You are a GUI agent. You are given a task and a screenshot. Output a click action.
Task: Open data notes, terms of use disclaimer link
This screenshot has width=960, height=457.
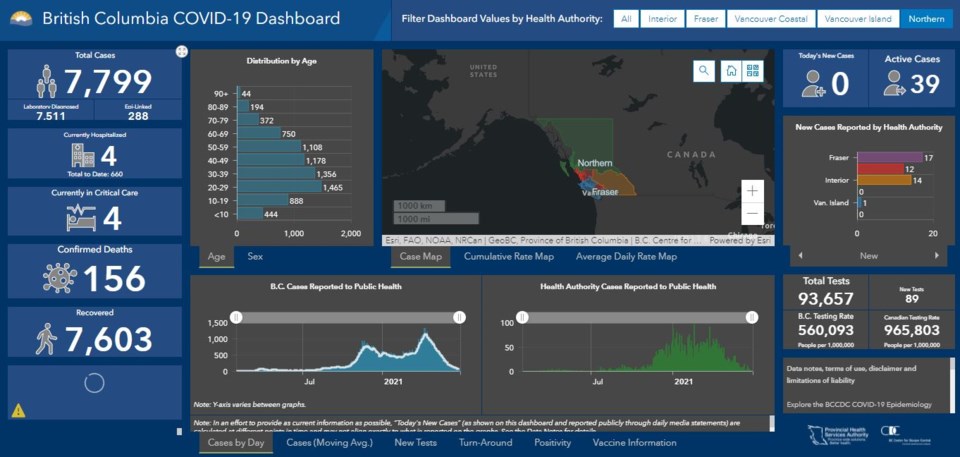851,375
